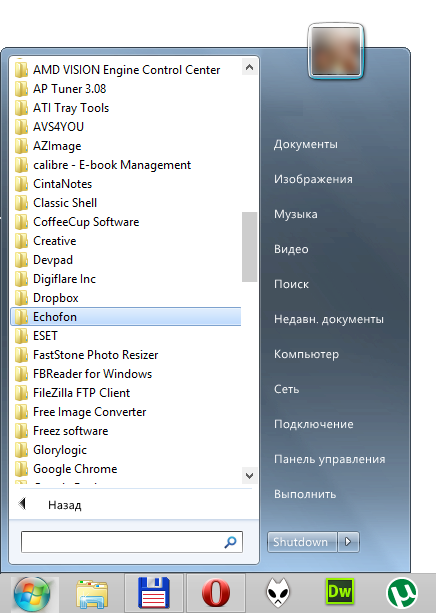
Task: Open uTorrent from the taskbar
Action: click(402, 593)
